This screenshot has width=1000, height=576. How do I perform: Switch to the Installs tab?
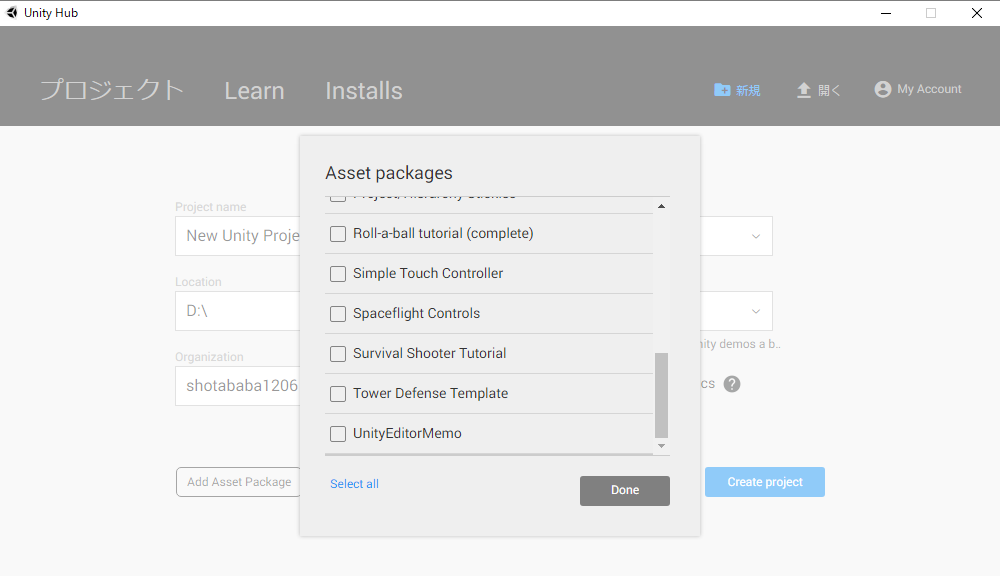364,91
